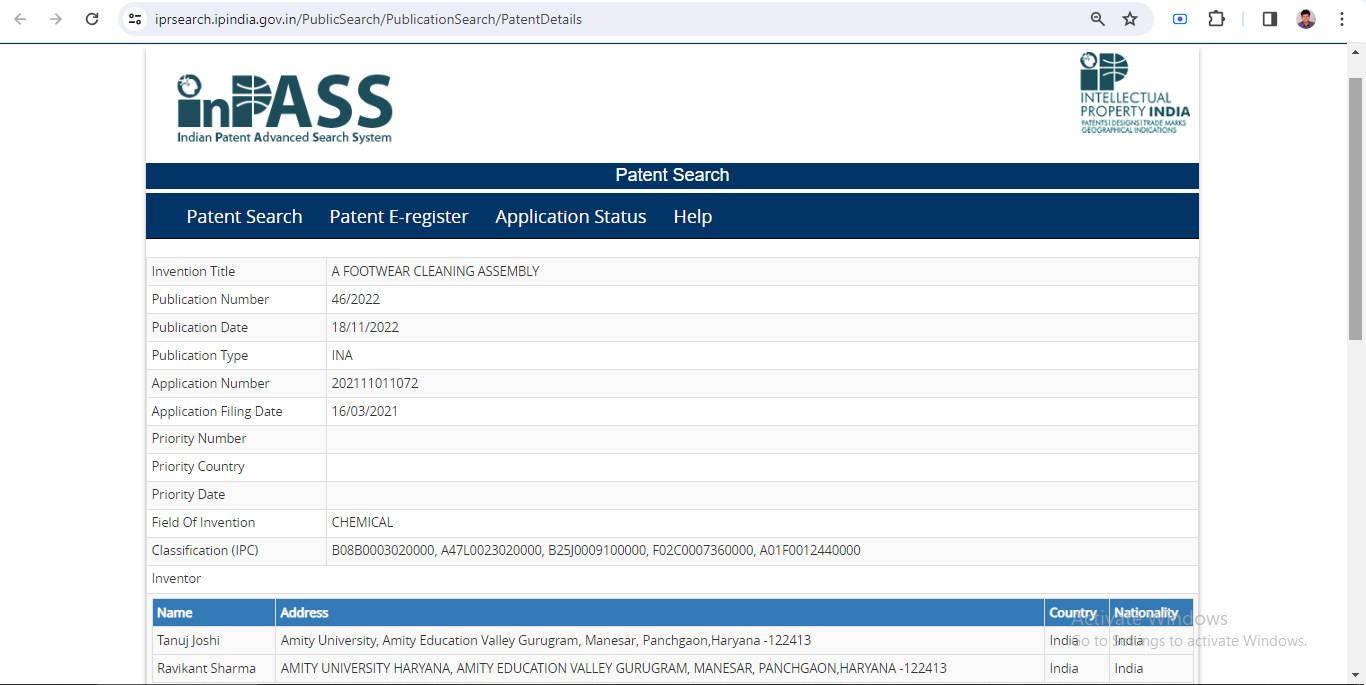The height and width of the screenshot is (685, 1366).
Task: Click the 'Publication Number' label
Action: [x=210, y=299]
